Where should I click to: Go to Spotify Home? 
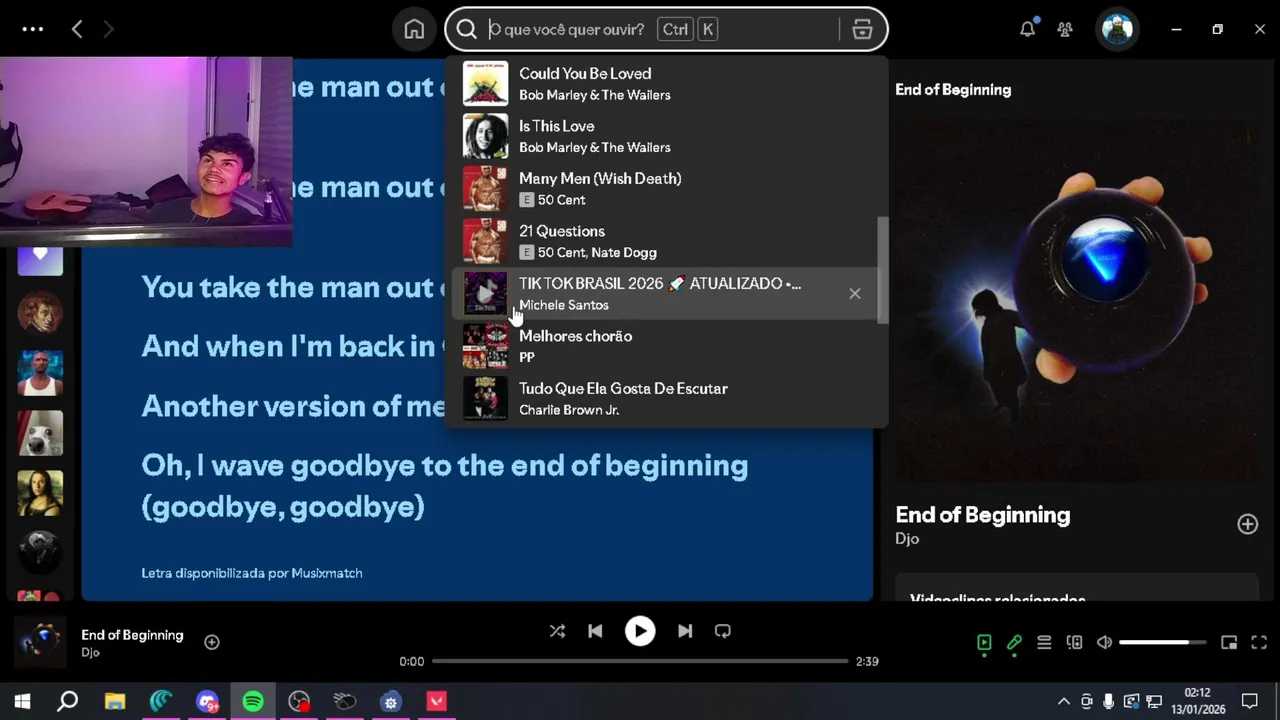[x=414, y=30]
